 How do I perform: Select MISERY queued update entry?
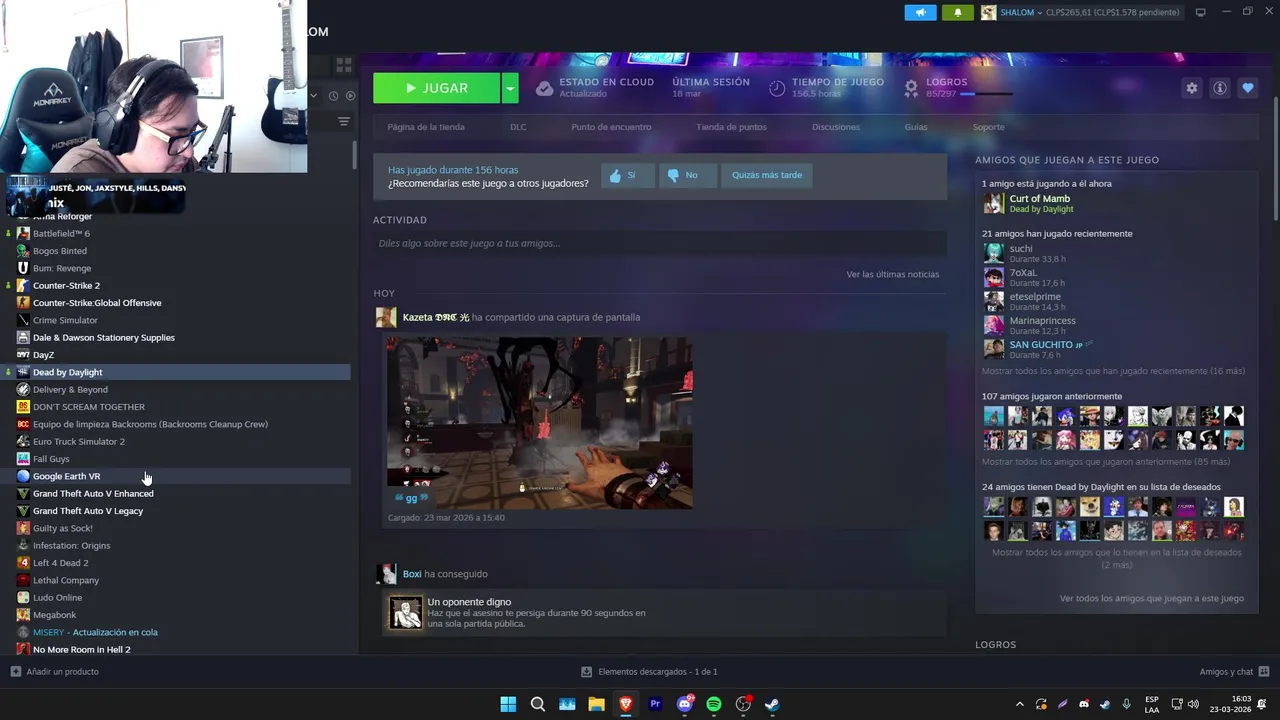coord(175,632)
